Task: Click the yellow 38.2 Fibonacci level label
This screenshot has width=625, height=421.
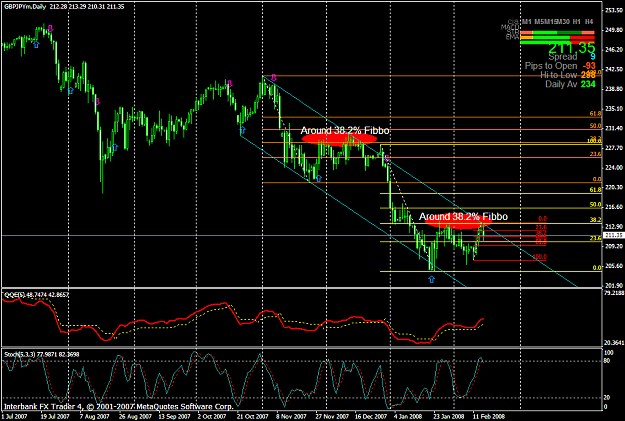Action: [596, 220]
